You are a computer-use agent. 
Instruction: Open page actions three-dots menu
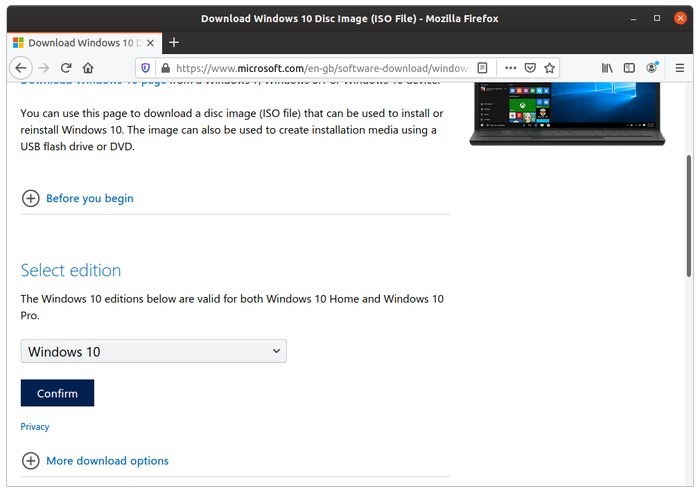click(x=510, y=68)
